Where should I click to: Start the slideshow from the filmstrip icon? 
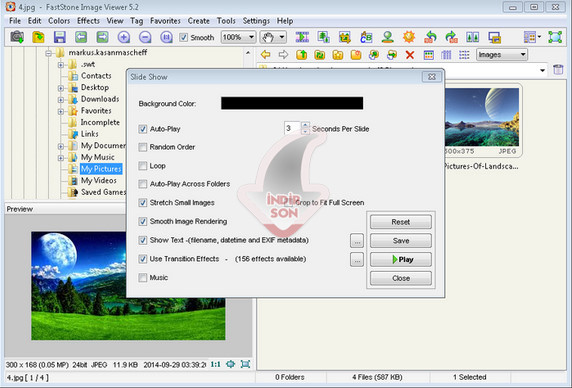pyautogui.click(x=302, y=37)
